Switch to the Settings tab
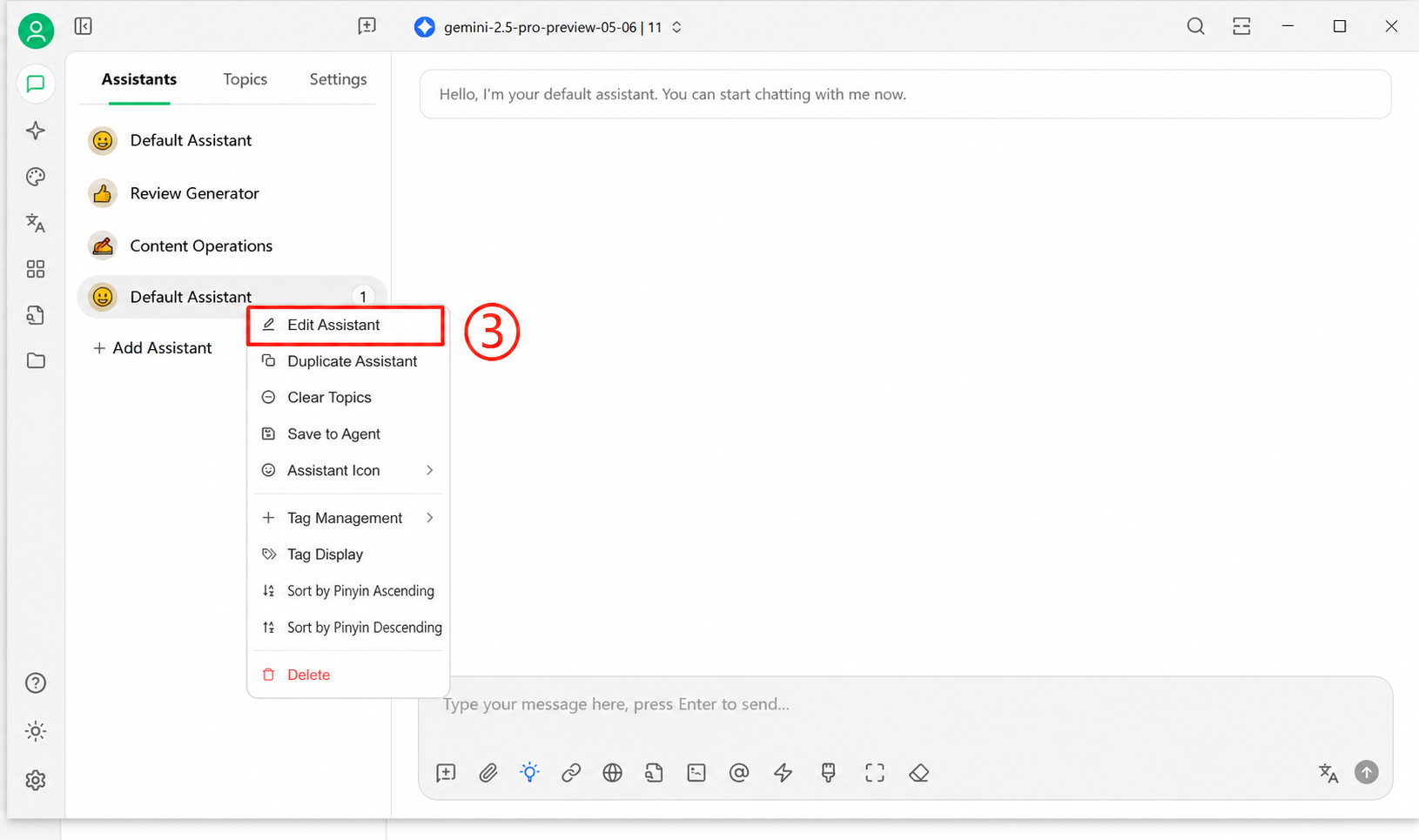The image size is (1419, 840). [x=338, y=79]
